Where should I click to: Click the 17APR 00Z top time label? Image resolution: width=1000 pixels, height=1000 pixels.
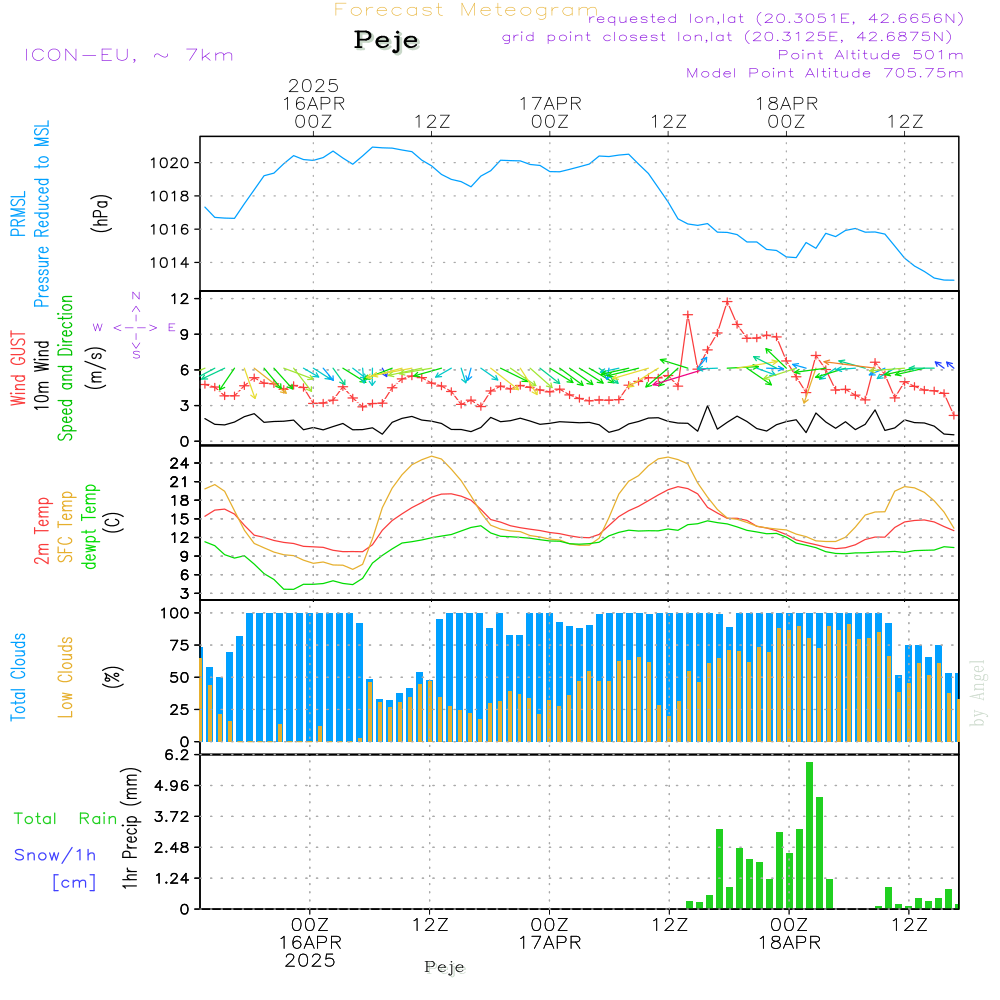point(550,112)
